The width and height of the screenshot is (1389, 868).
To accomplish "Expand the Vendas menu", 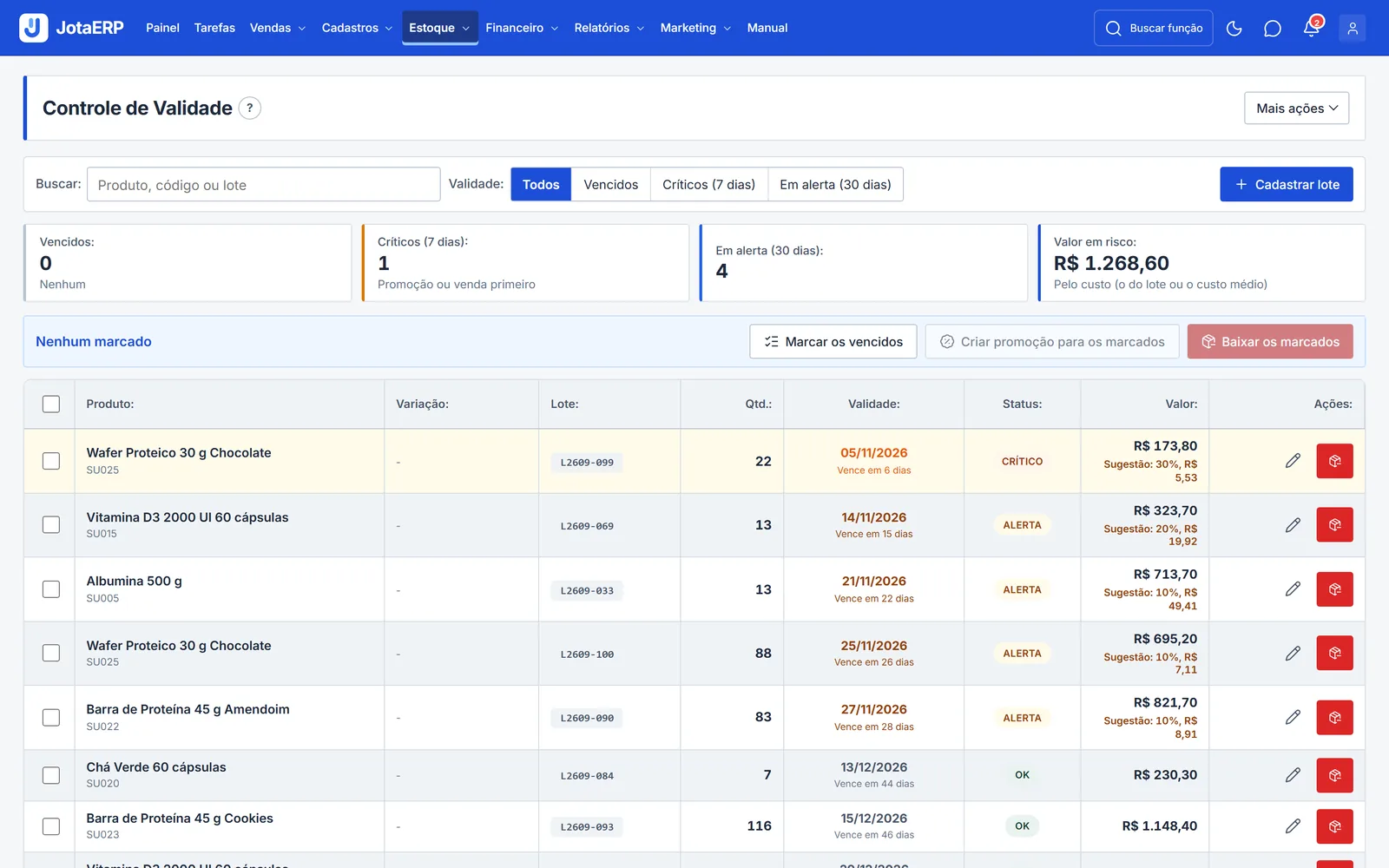I will coord(278,28).
